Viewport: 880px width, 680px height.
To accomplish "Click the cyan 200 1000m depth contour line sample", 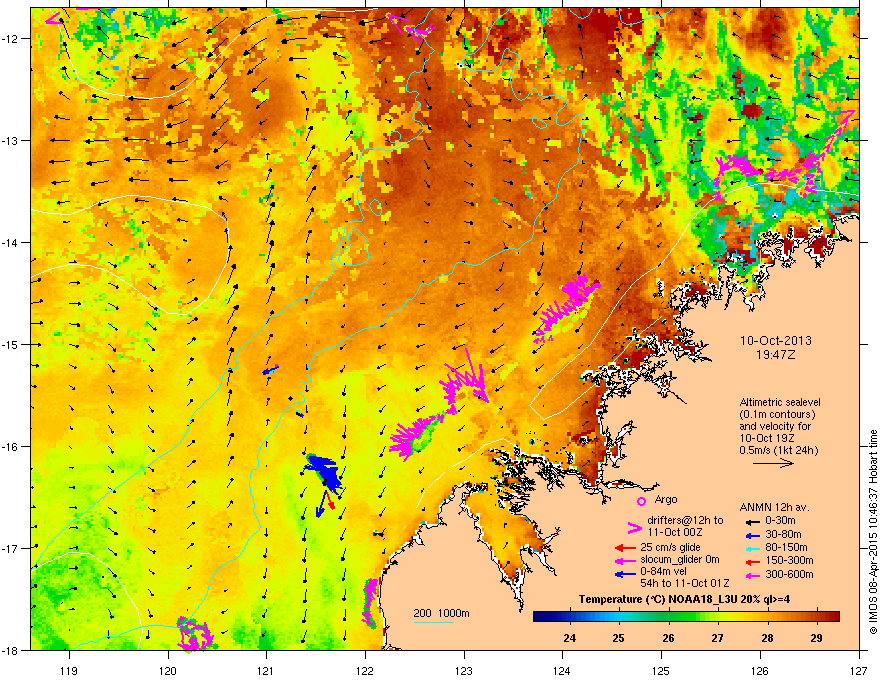I will click(434, 623).
